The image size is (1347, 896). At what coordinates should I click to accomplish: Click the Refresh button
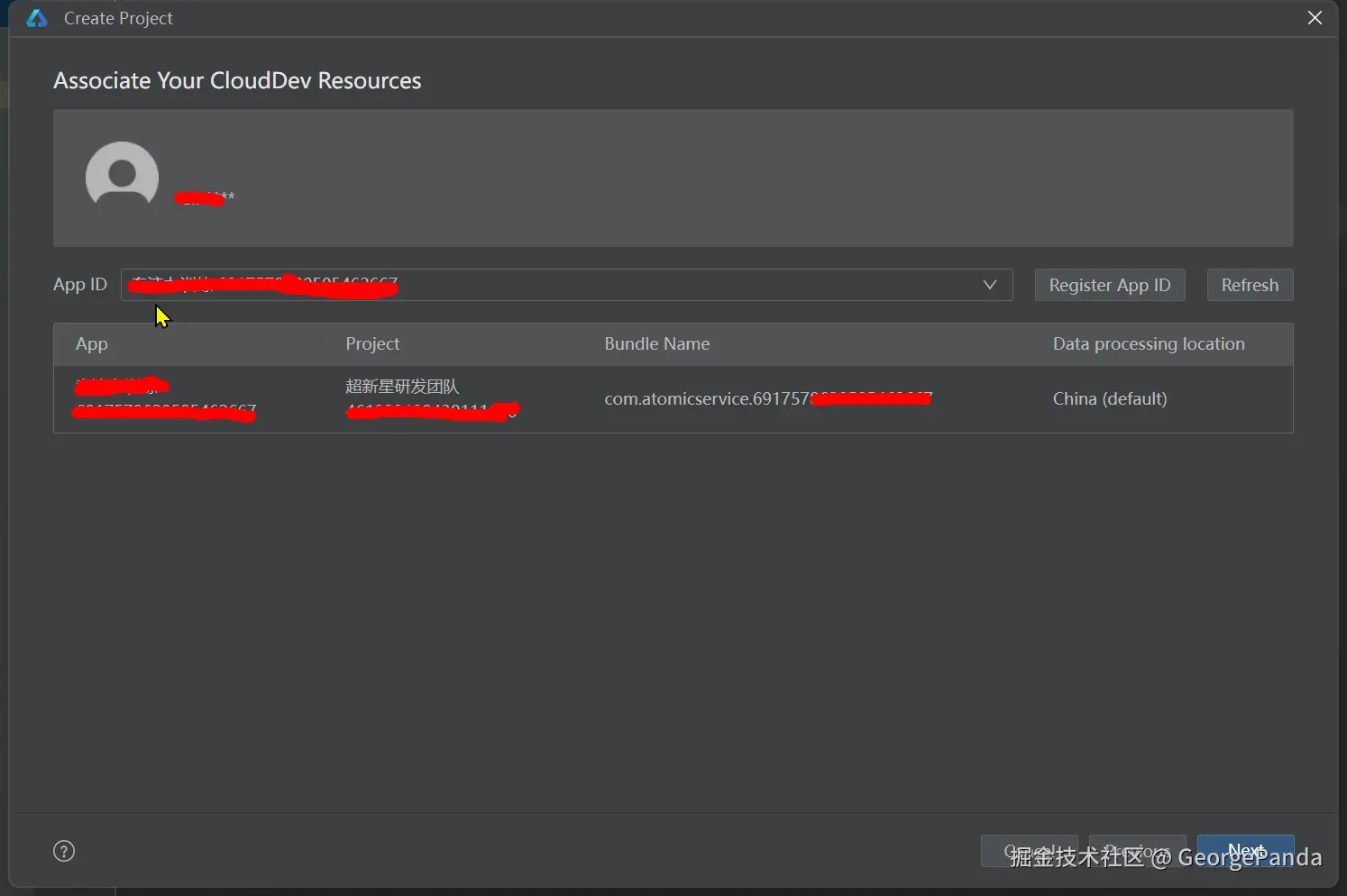coord(1250,285)
